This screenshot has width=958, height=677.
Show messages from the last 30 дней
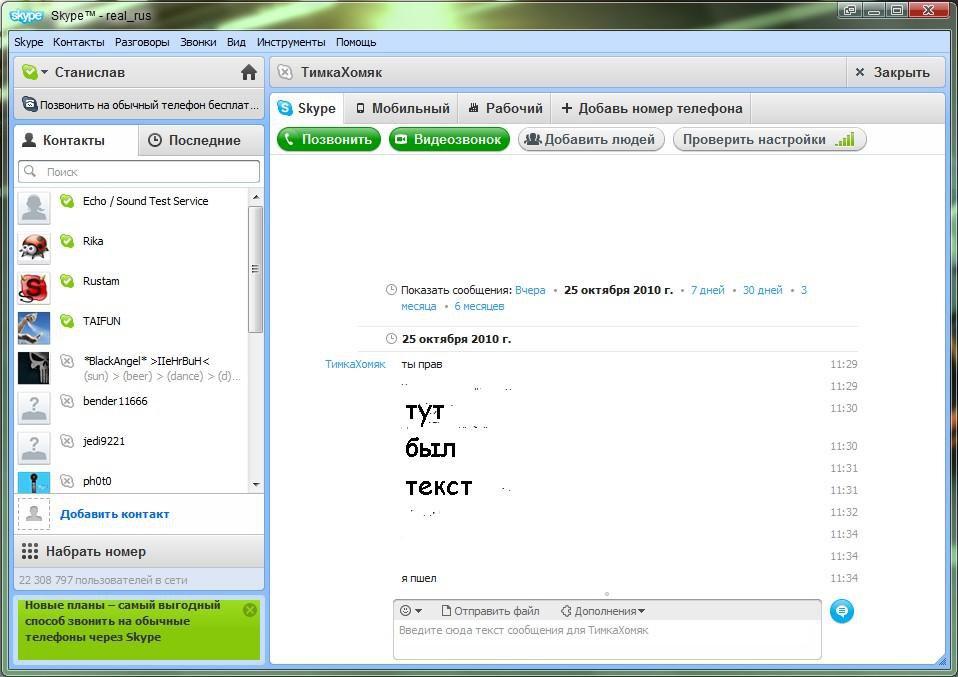762,290
